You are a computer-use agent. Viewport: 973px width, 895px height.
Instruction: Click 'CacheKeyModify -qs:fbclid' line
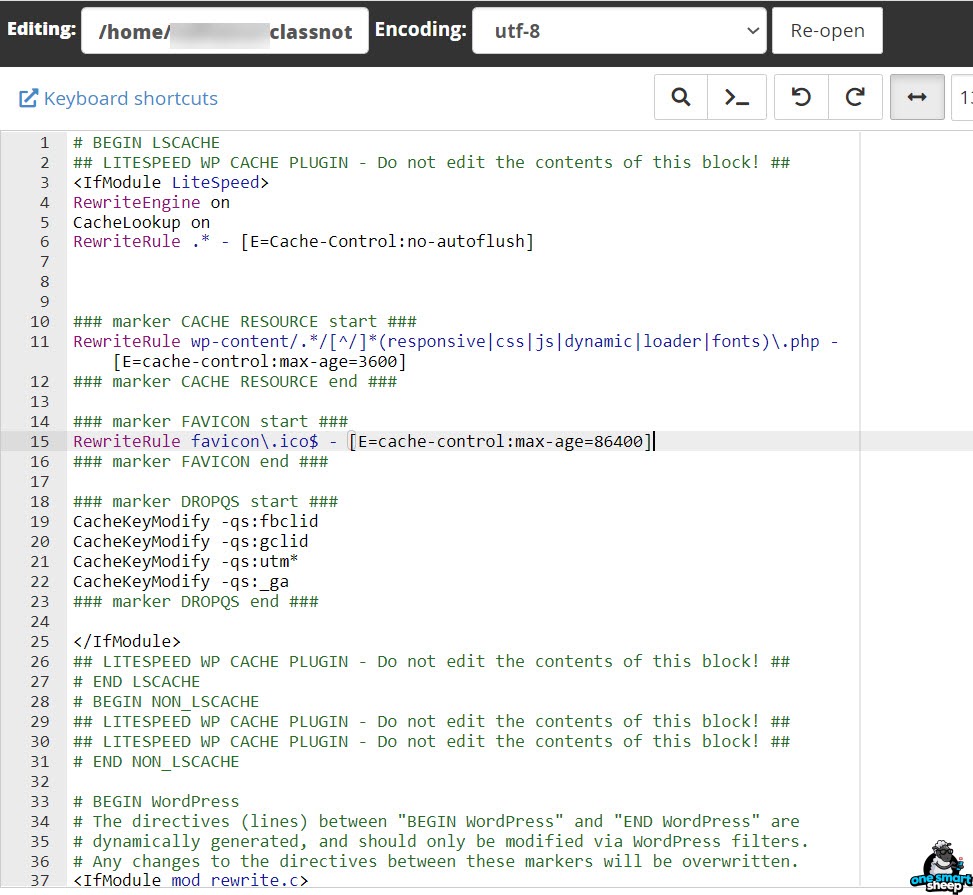[195, 521]
